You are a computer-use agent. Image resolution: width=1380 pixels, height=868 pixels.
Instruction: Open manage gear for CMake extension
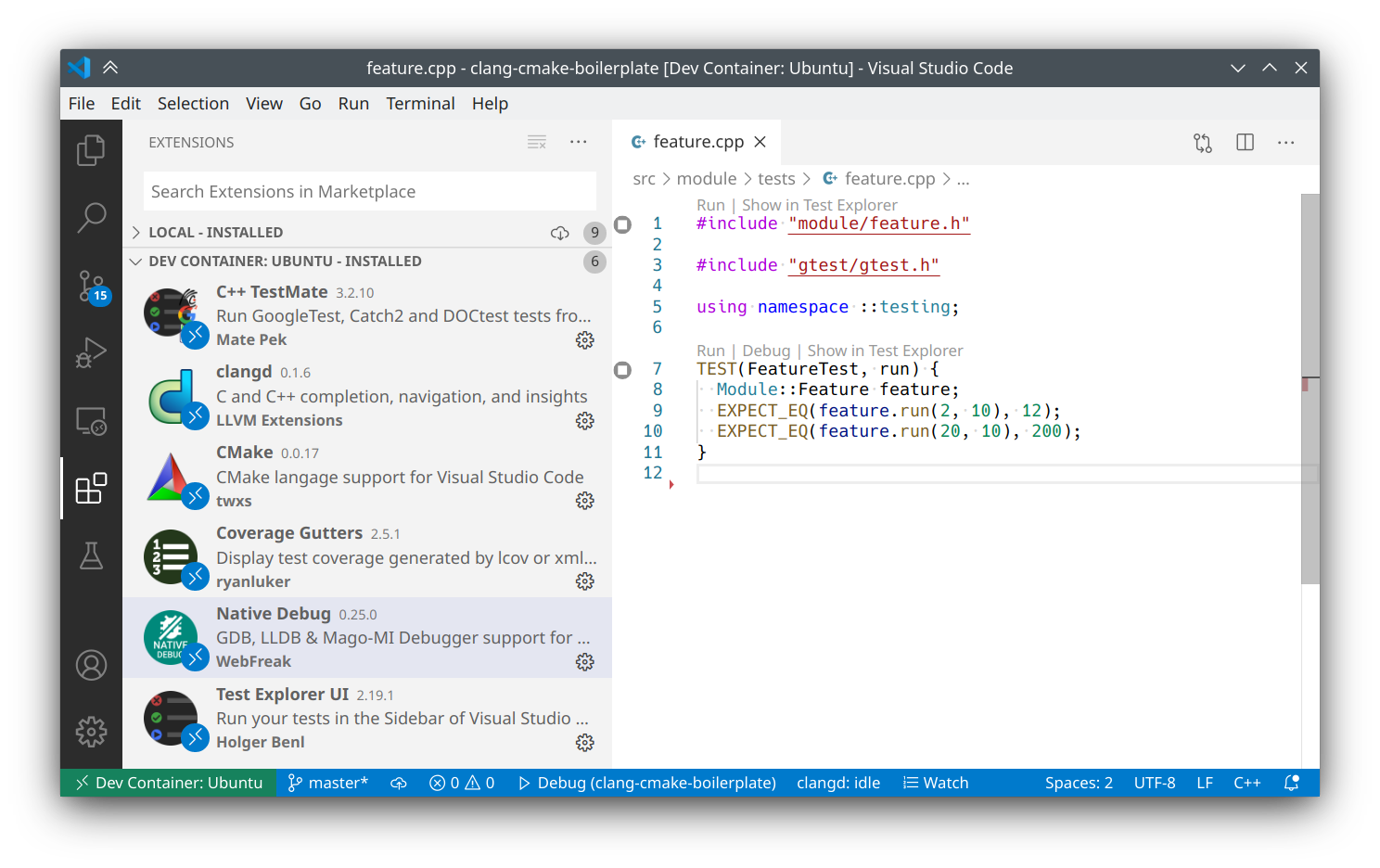pos(584,501)
